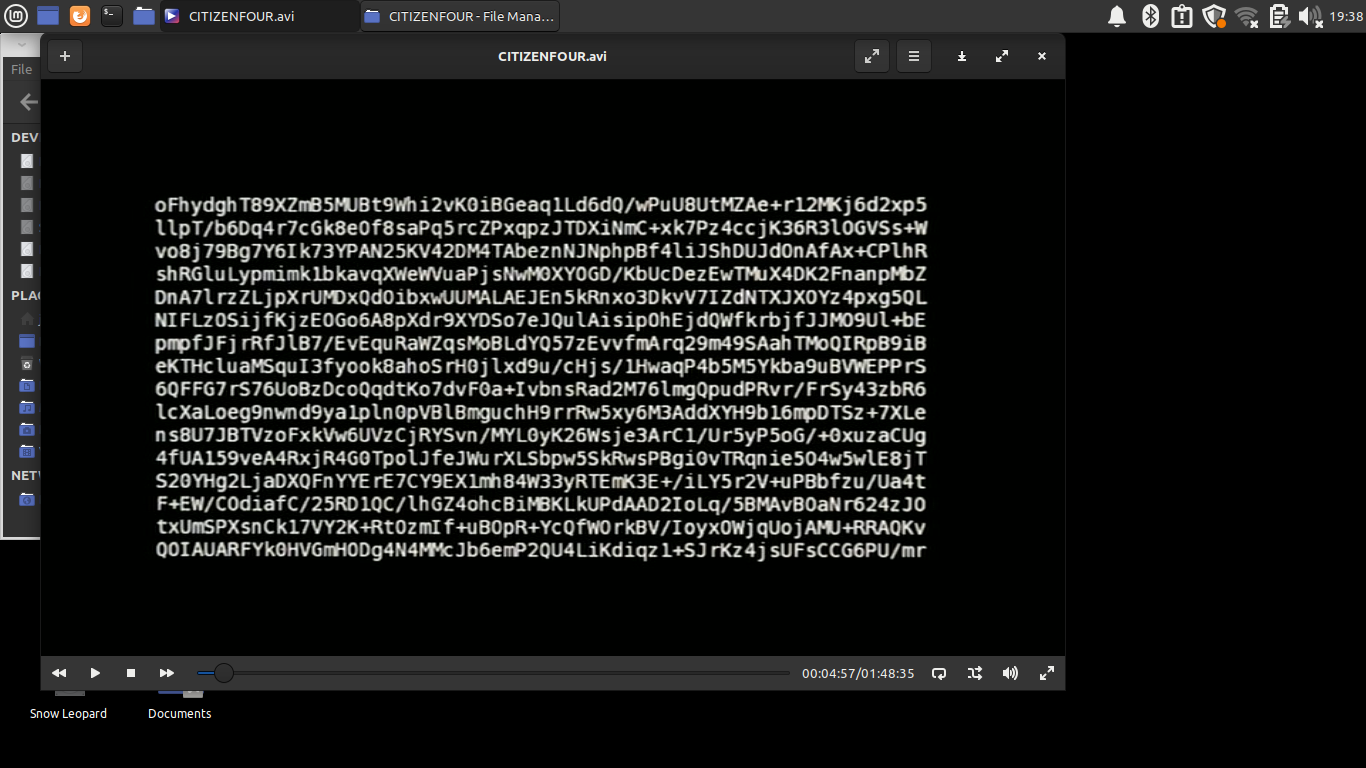Viewport: 1366px width, 768px height.
Task: Enter fullscreen from the player control bar
Action: click(x=1046, y=673)
